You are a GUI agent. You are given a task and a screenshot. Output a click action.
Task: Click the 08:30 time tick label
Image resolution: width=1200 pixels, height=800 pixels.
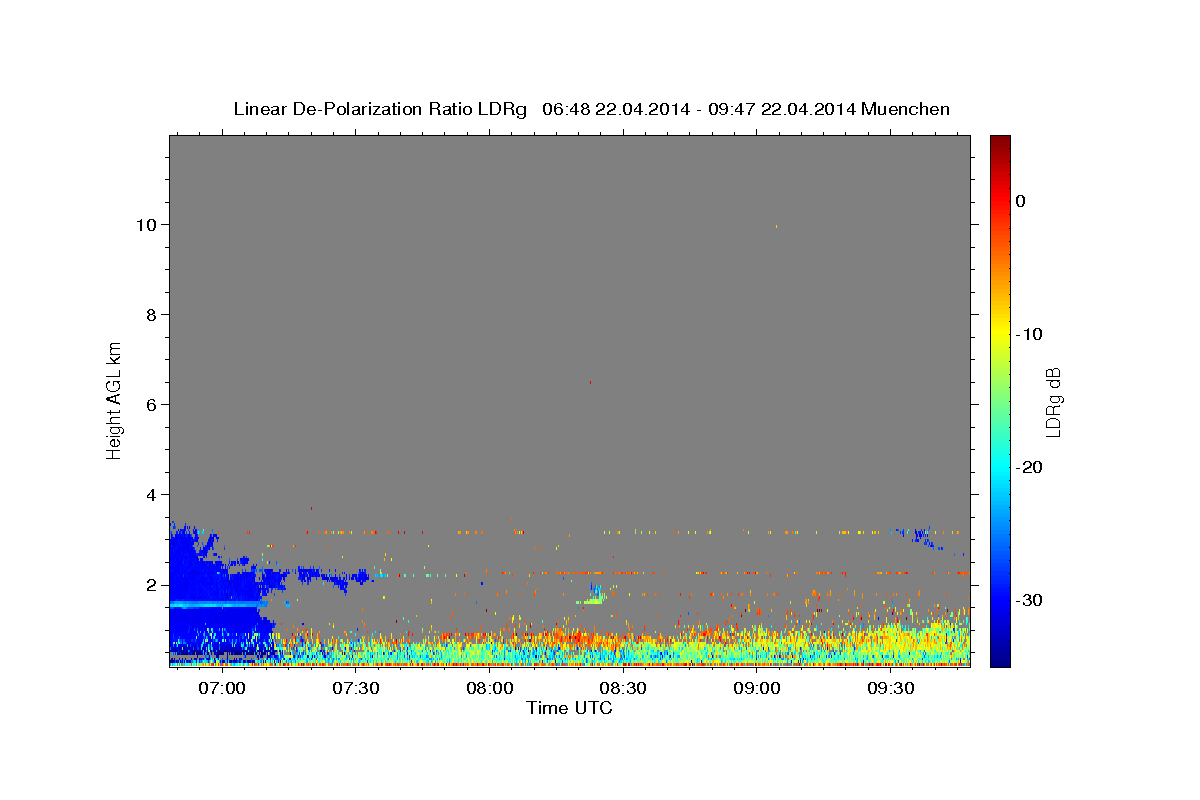(x=624, y=689)
